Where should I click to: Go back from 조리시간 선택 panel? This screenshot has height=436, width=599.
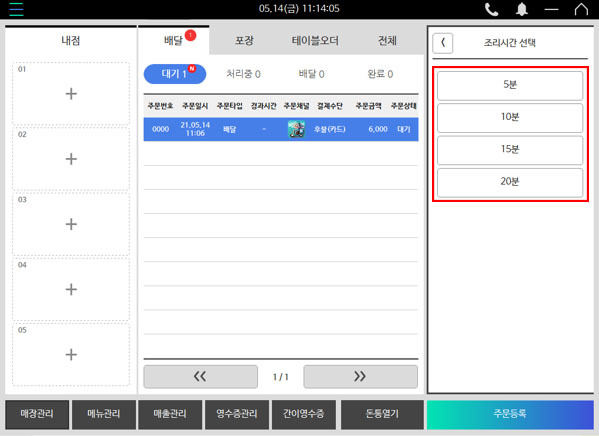[443, 43]
